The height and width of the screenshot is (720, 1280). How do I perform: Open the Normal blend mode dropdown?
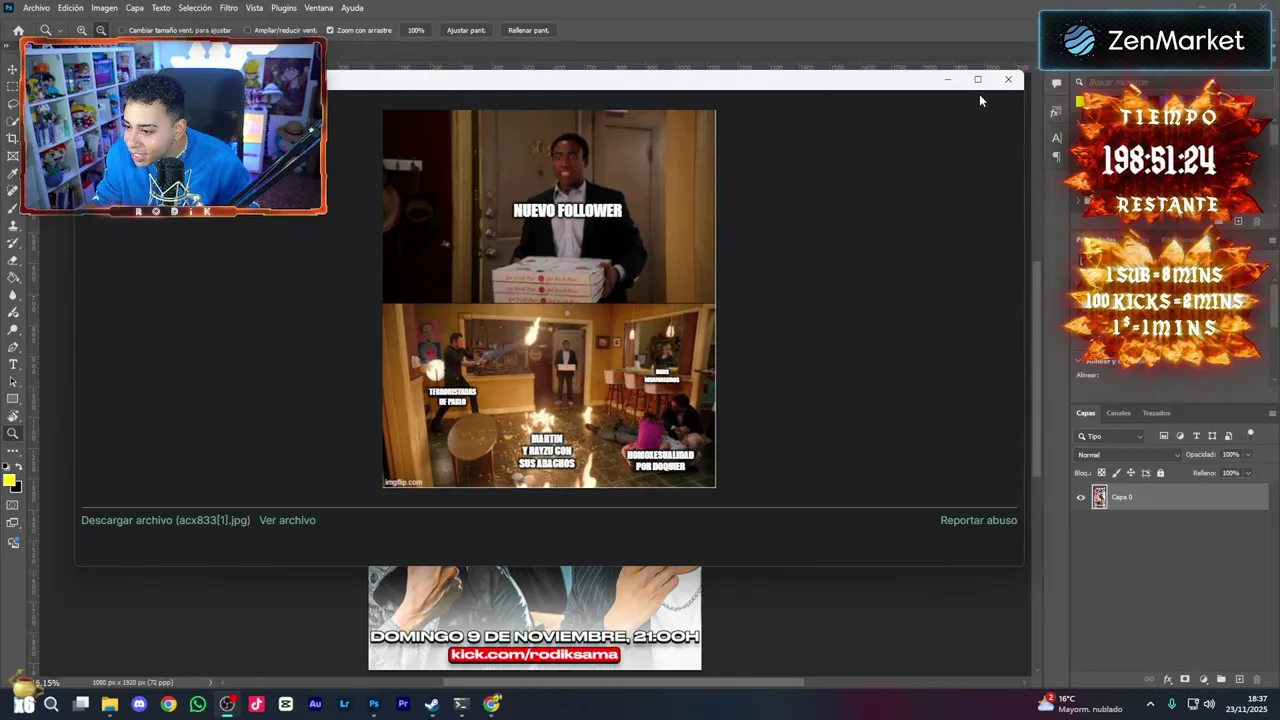pyautogui.click(x=1128, y=455)
